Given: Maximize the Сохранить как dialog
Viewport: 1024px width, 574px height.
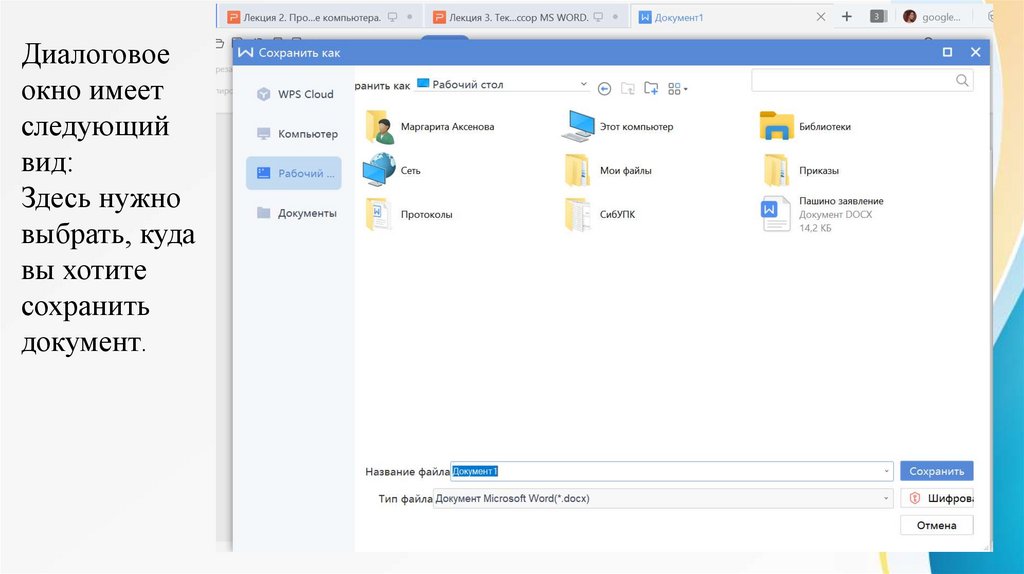Looking at the screenshot, I should point(948,52).
